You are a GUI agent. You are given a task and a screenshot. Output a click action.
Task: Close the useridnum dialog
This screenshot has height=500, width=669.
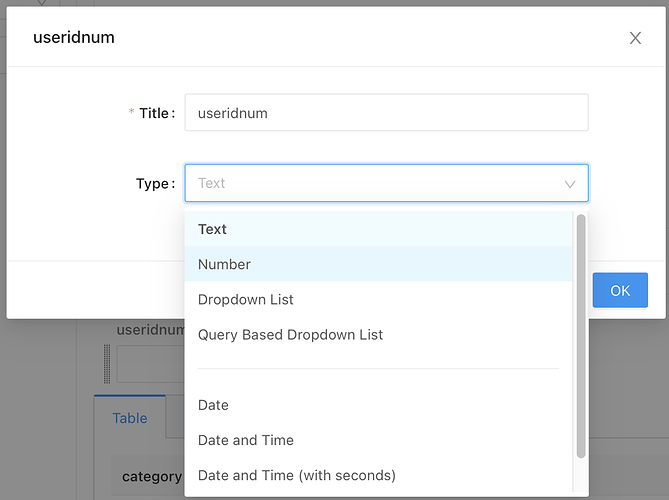pos(635,38)
